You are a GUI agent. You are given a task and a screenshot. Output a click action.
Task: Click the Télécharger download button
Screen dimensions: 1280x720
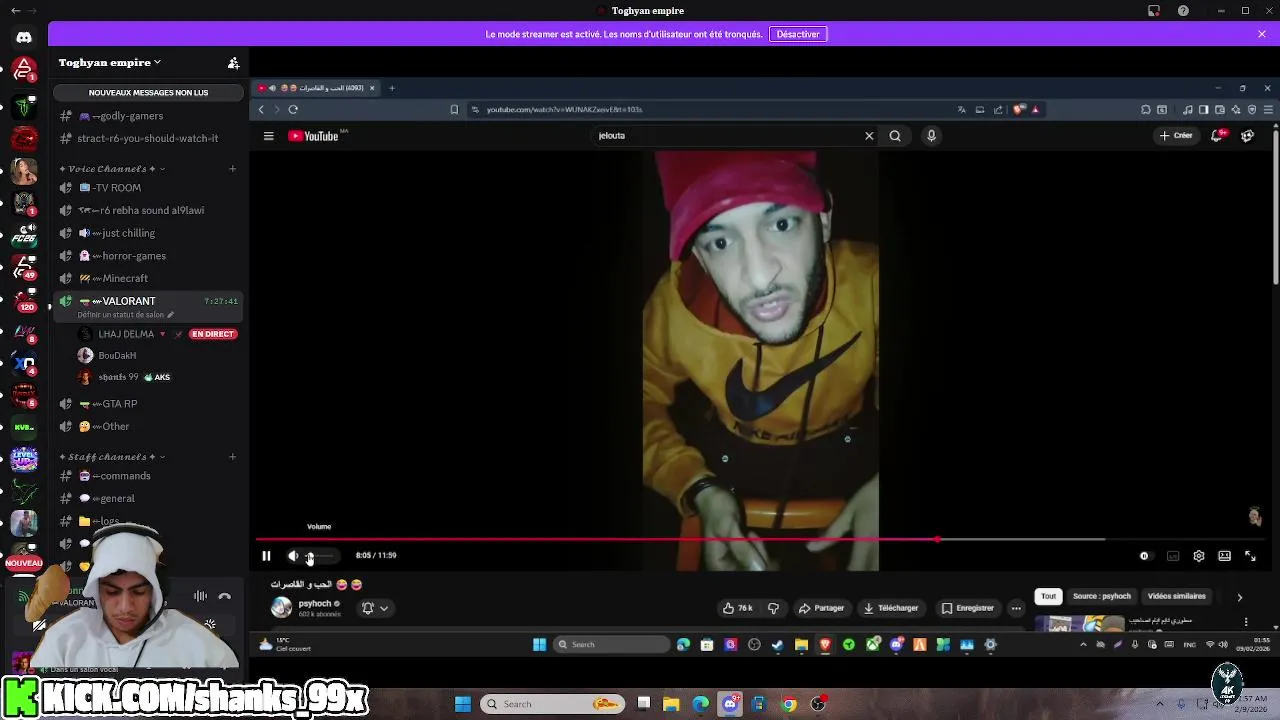891,608
